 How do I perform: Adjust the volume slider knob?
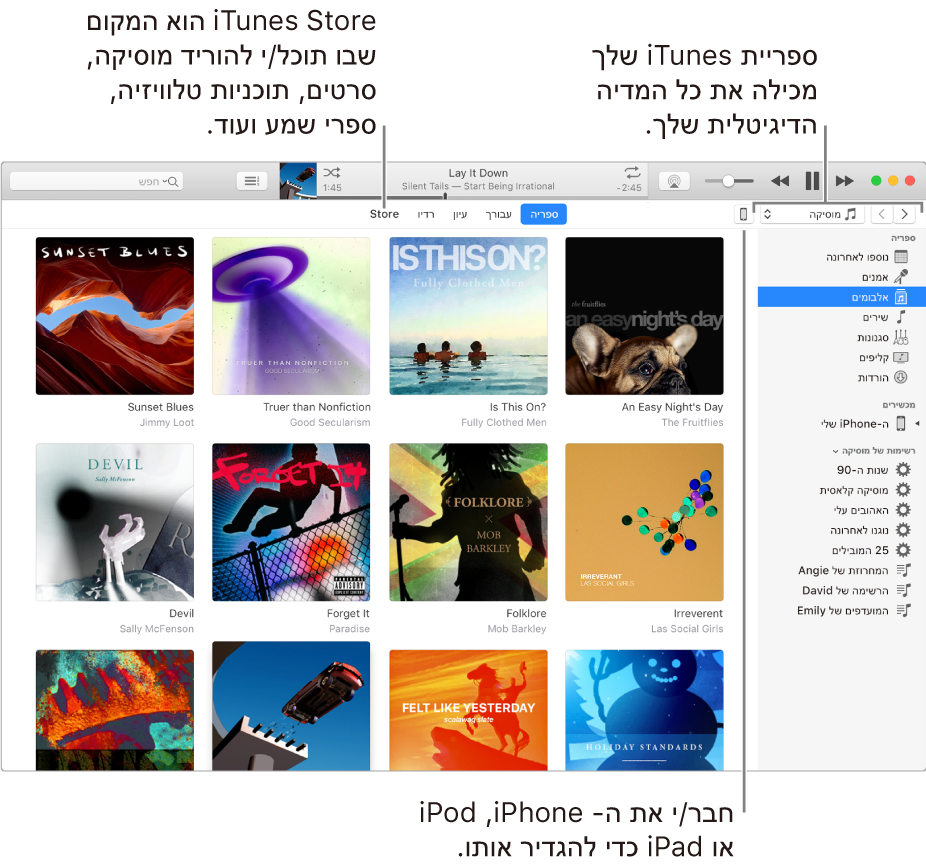point(728,181)
